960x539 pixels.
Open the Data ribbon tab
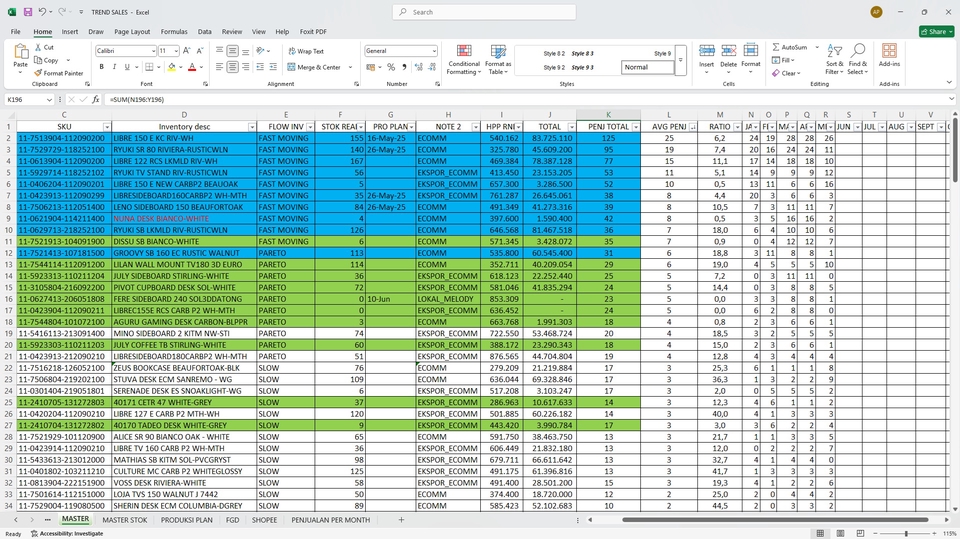(204, 31)
